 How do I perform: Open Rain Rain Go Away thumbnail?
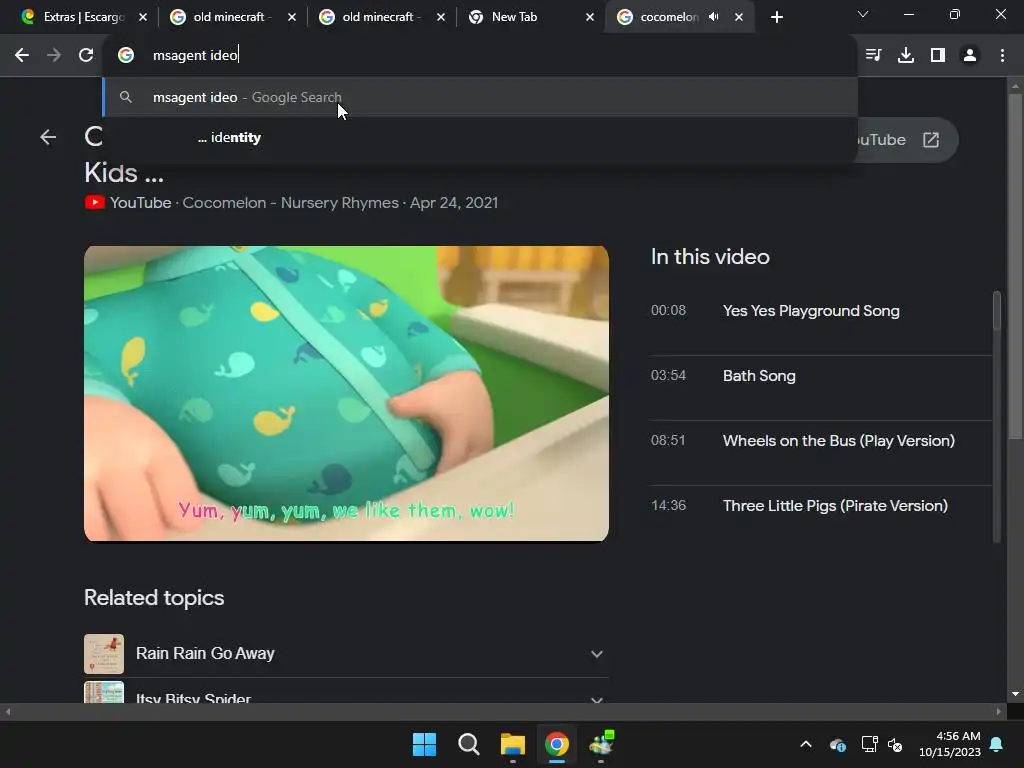[x=104, y=654]
